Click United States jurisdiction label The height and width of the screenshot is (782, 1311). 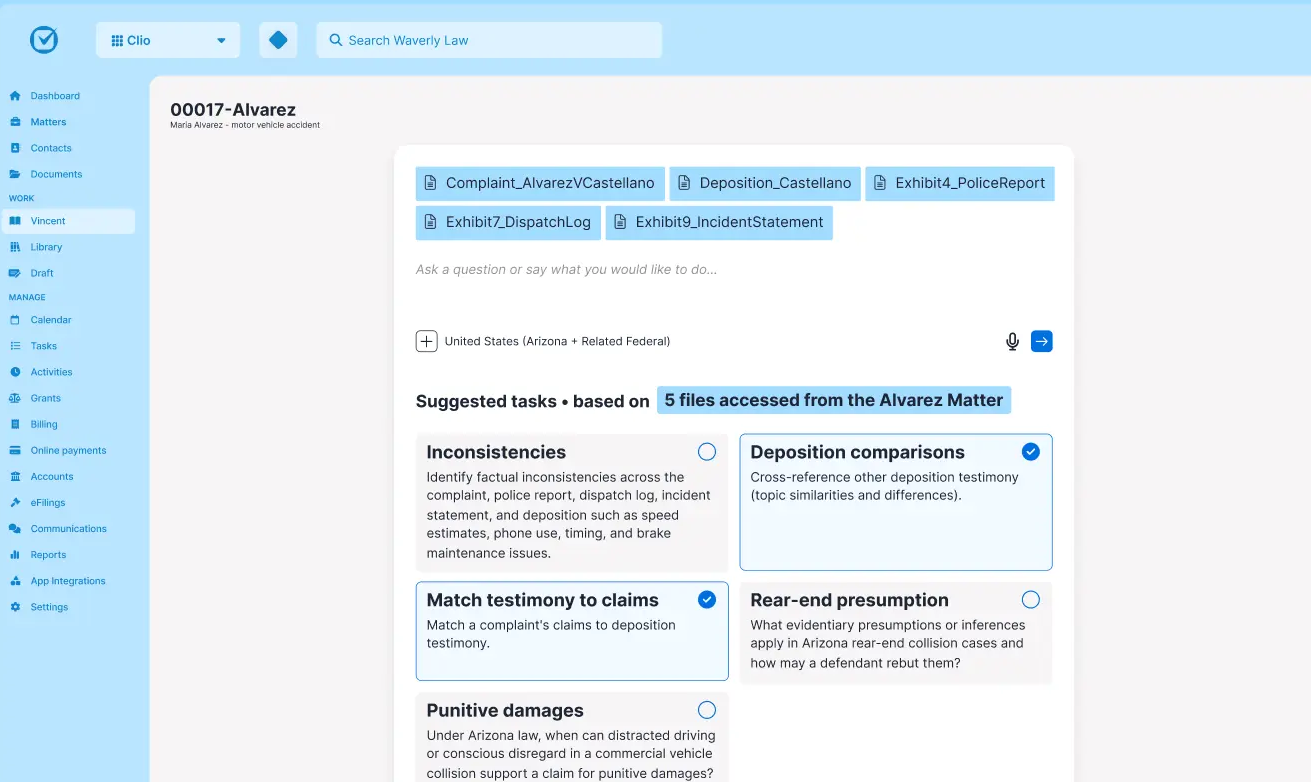(557, 341)
